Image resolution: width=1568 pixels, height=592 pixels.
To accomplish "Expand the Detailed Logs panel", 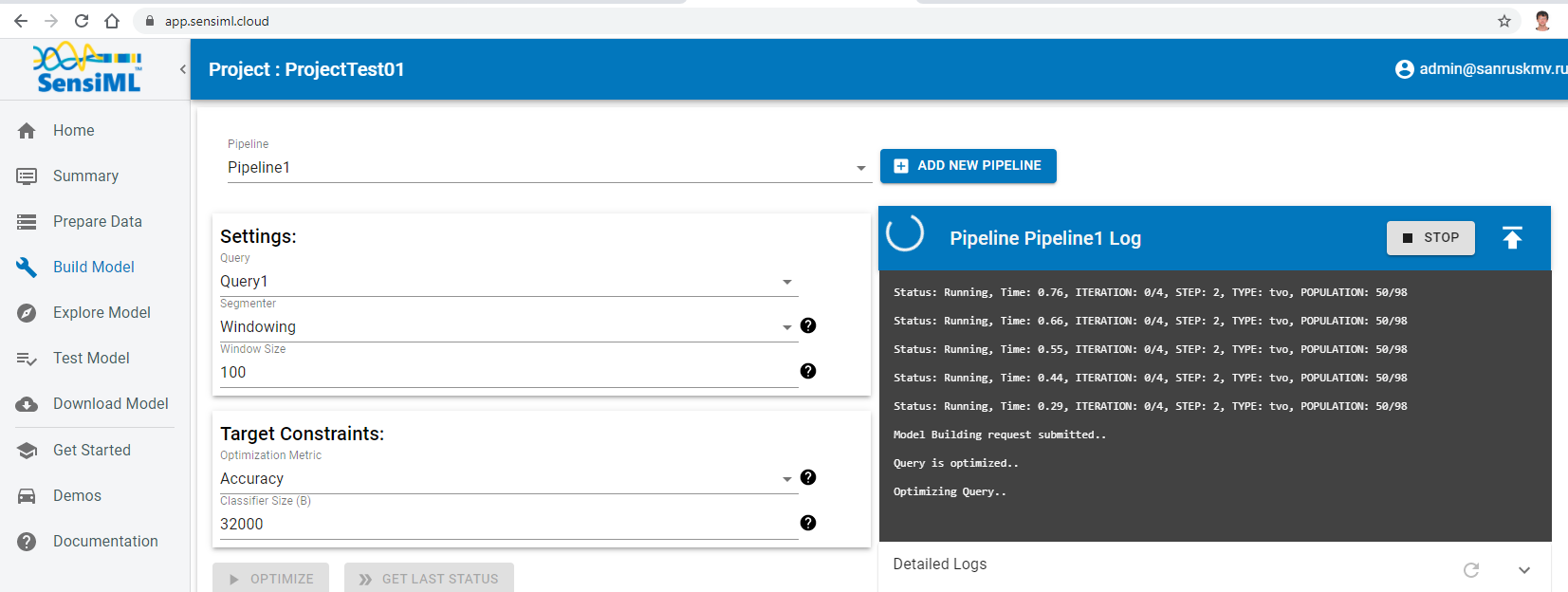I will point(1524,570).
